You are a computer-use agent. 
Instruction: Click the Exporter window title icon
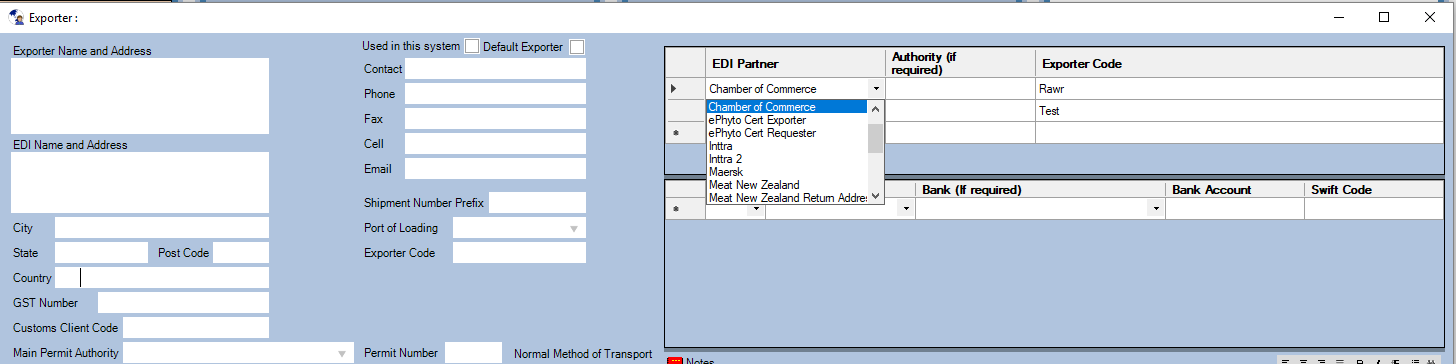pyautogui.click(x=16, y=17)
